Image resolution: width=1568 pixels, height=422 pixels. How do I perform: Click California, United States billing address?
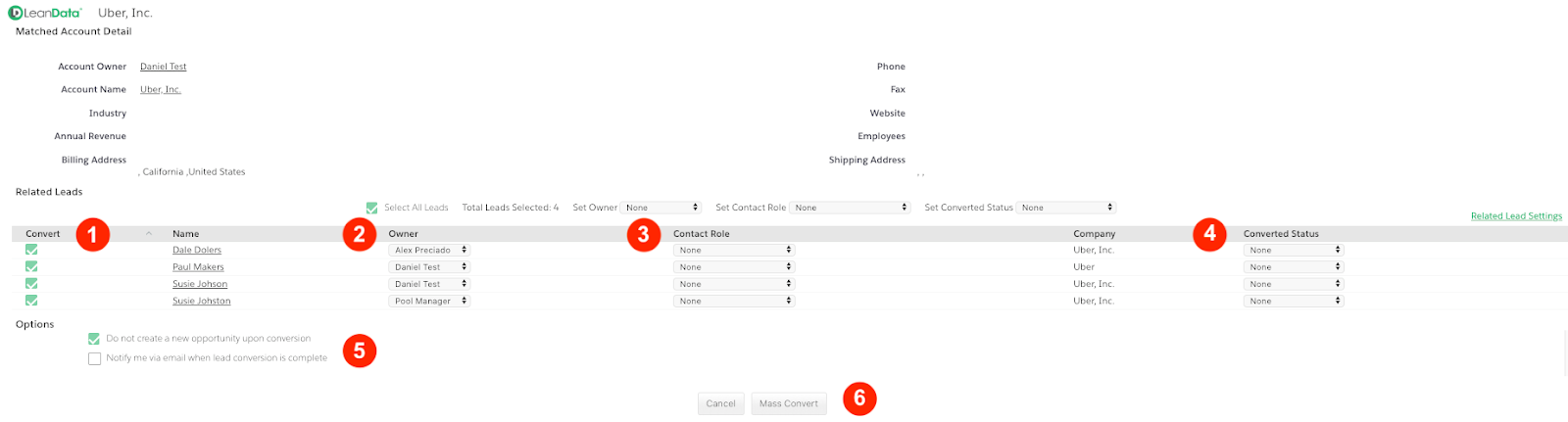click(192, 171)
